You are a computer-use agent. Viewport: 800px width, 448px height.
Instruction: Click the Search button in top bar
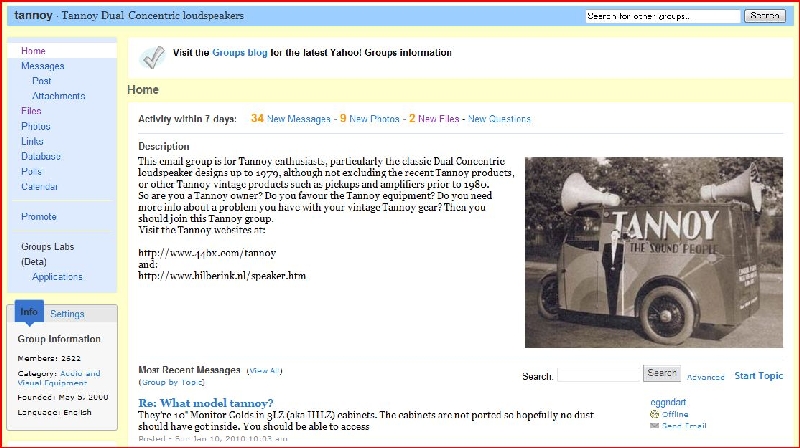click(x=764, y=16)
